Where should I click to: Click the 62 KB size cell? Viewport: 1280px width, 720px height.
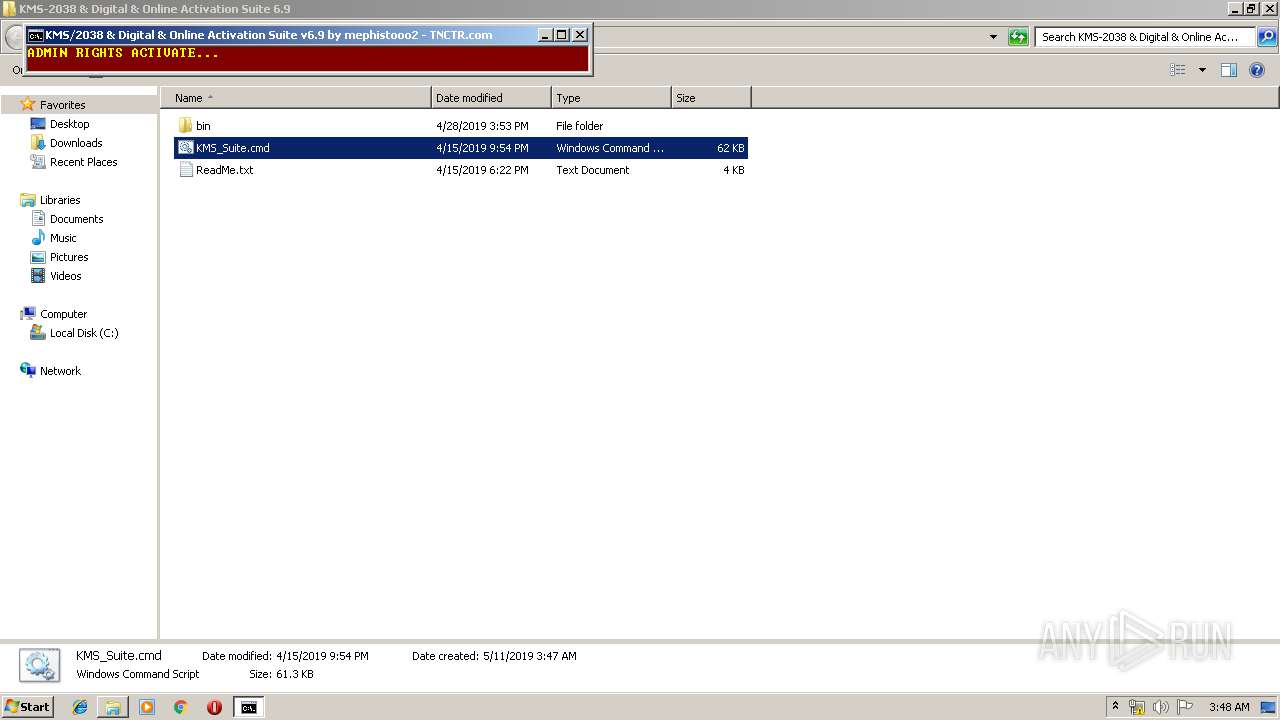pos(731,148)
